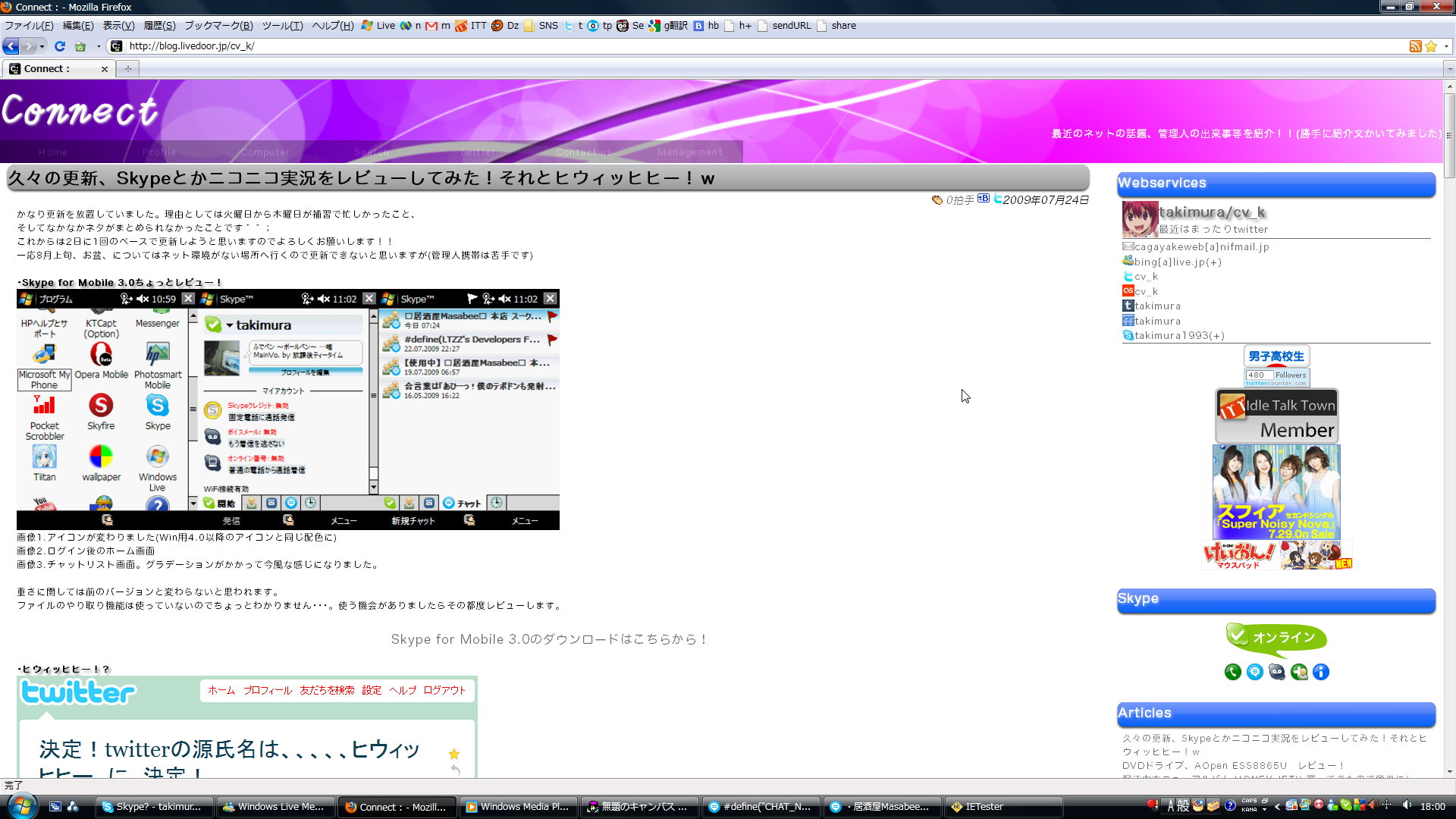The image size is (1456, 819).
Task: Go forward with the browser forward arrow
Action: pyautogui.click(x=28, y=46)
